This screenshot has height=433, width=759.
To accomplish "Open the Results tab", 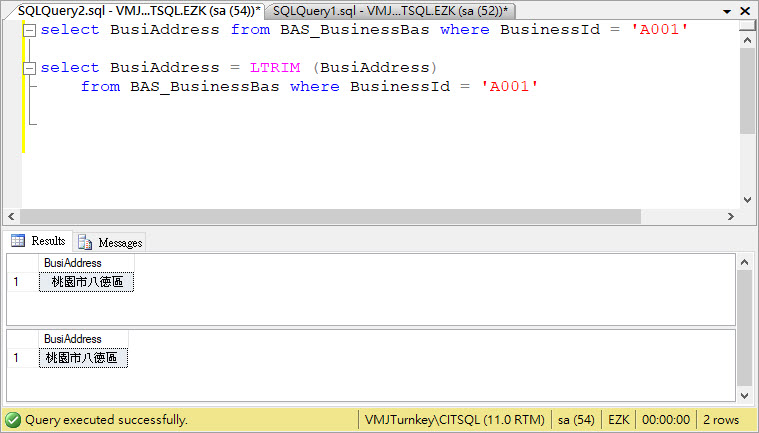I will click(x=38, y=241).
